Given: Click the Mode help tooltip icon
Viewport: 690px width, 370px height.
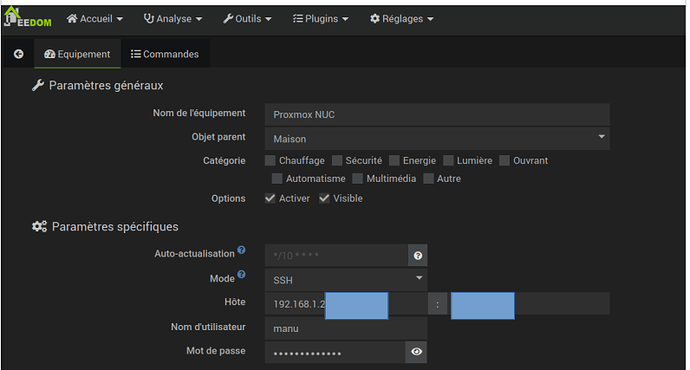Looking at the screenshot, I should click(x=241, y=275).
